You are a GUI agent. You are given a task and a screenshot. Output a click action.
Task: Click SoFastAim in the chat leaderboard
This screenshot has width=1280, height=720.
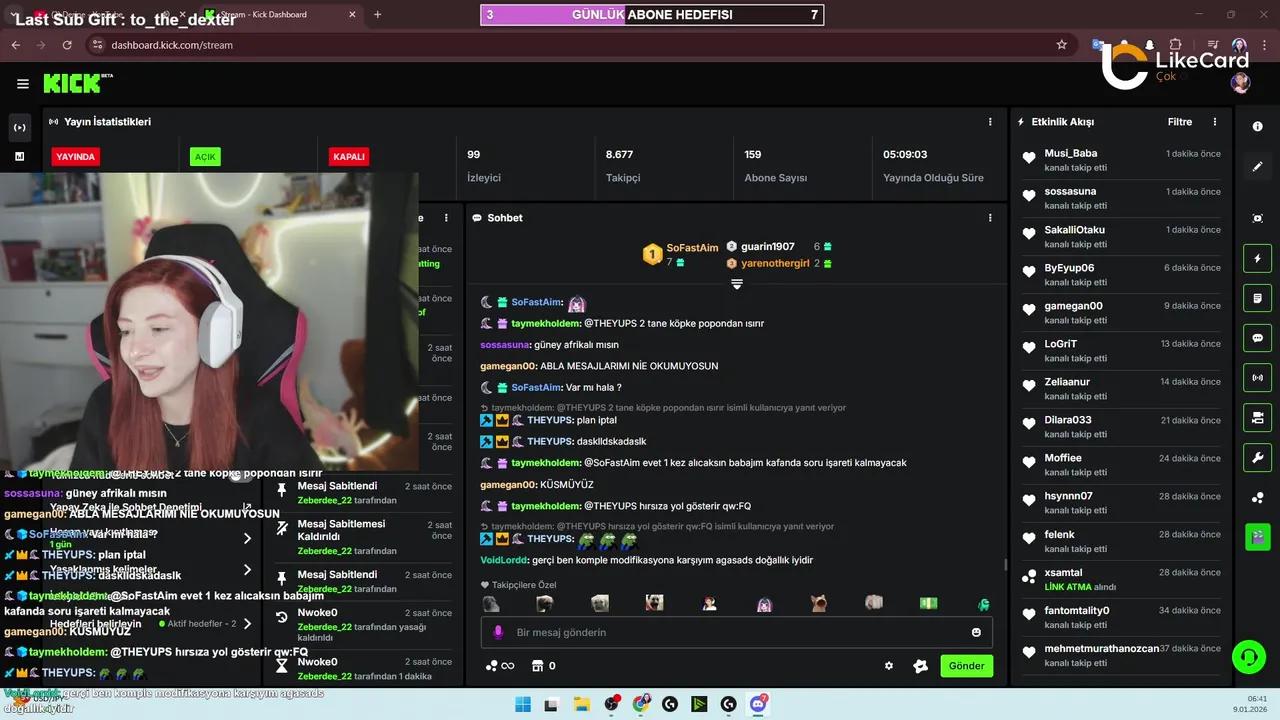tap(692, 248)
